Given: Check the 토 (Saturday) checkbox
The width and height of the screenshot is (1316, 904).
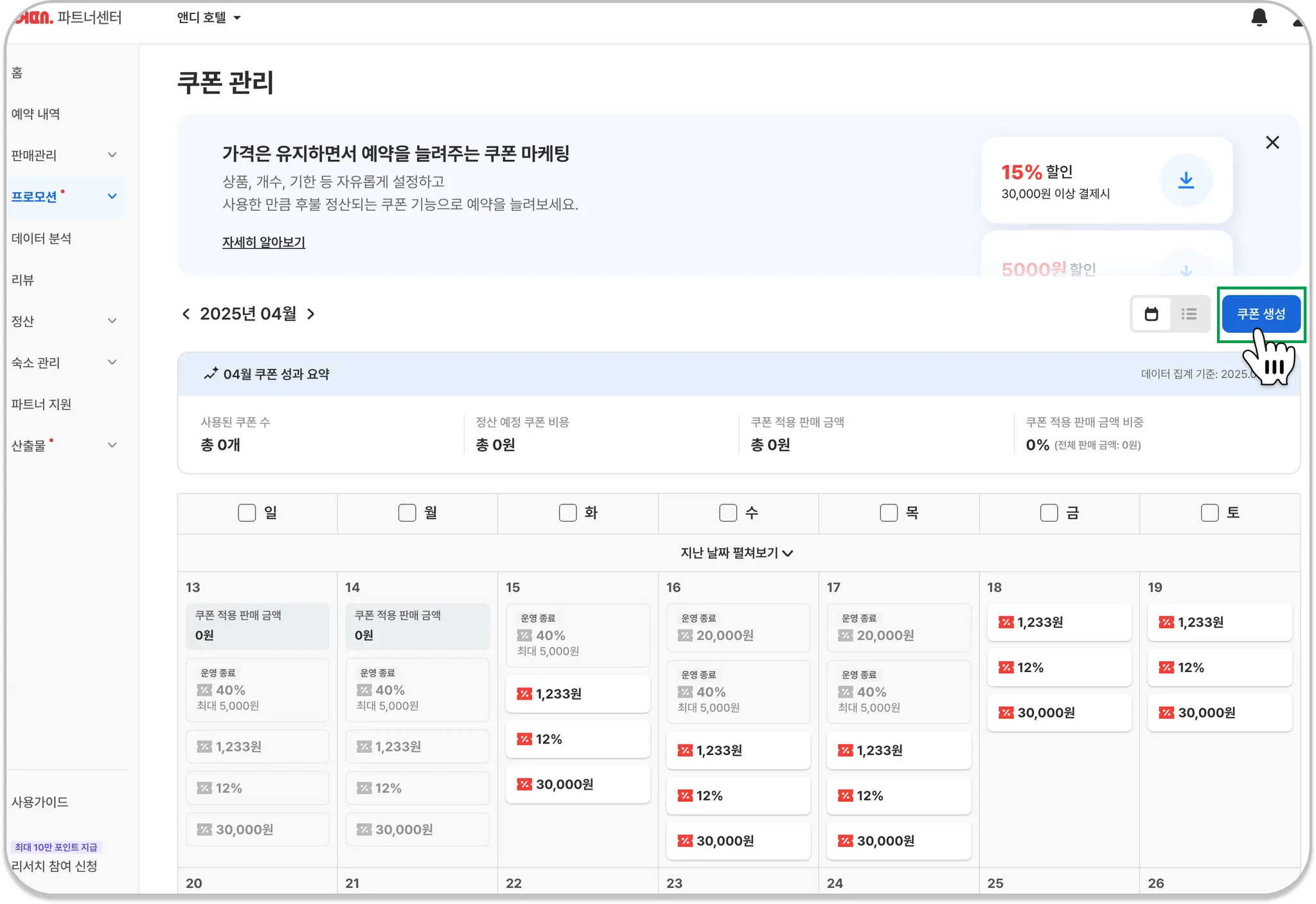Looking at the screenshot, I should (1209, 513).
